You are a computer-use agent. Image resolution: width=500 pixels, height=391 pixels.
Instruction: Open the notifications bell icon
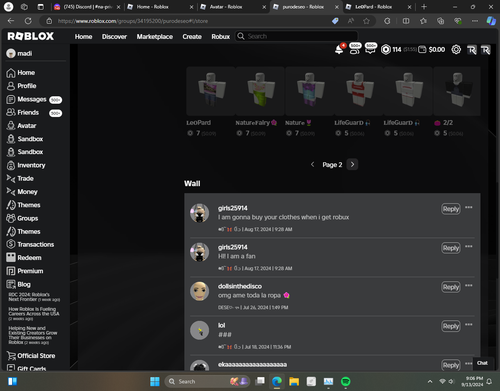click(339, 50)
